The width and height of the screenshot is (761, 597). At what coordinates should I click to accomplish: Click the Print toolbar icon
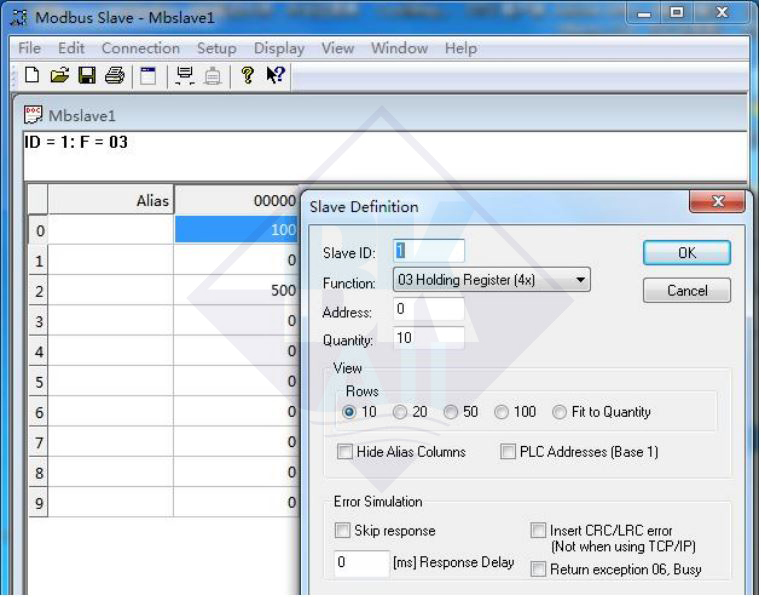(115, 75)
